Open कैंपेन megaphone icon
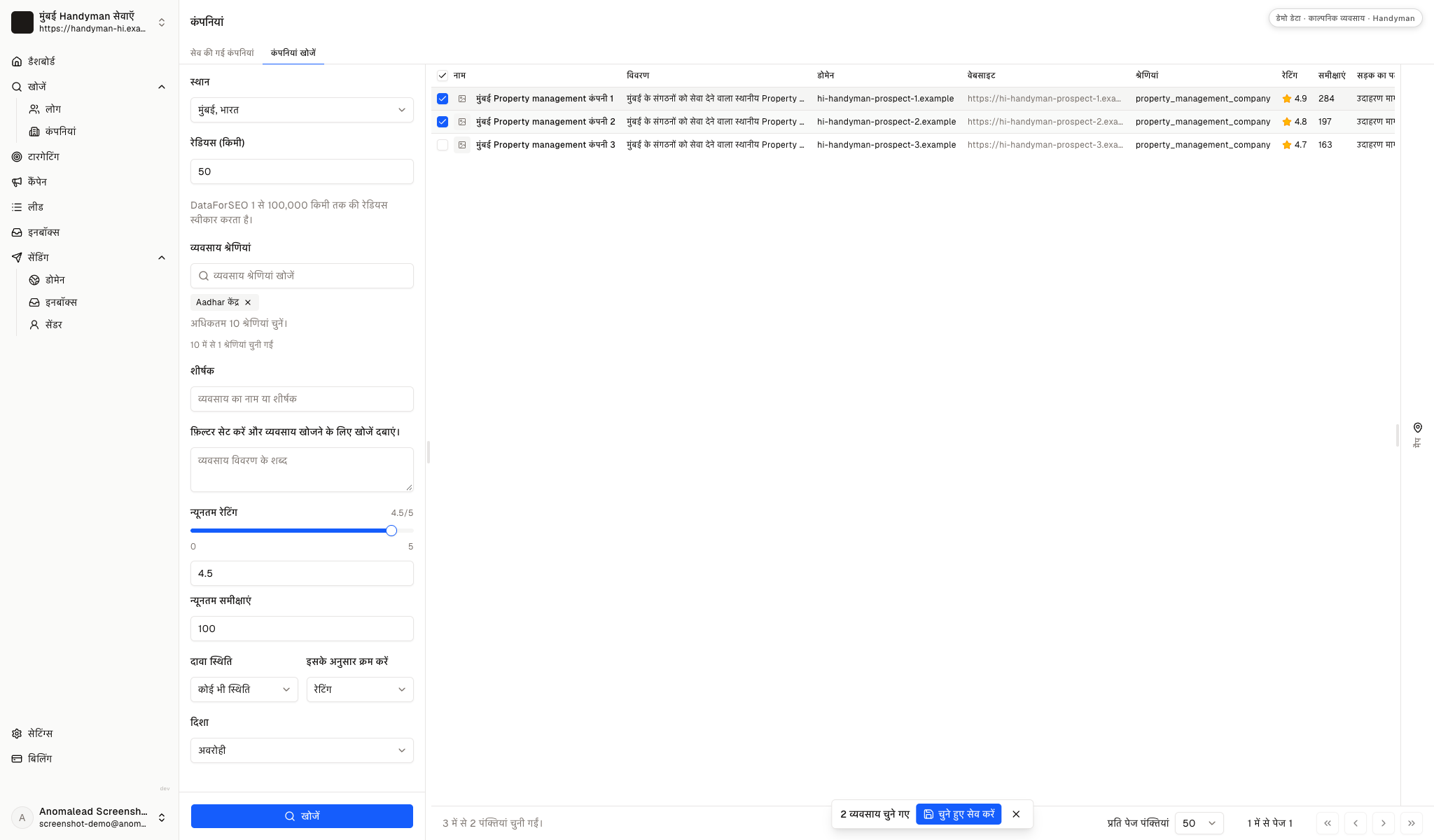Screen dimensions: 1434x840 pyautogui.click(x=17, y=182)
